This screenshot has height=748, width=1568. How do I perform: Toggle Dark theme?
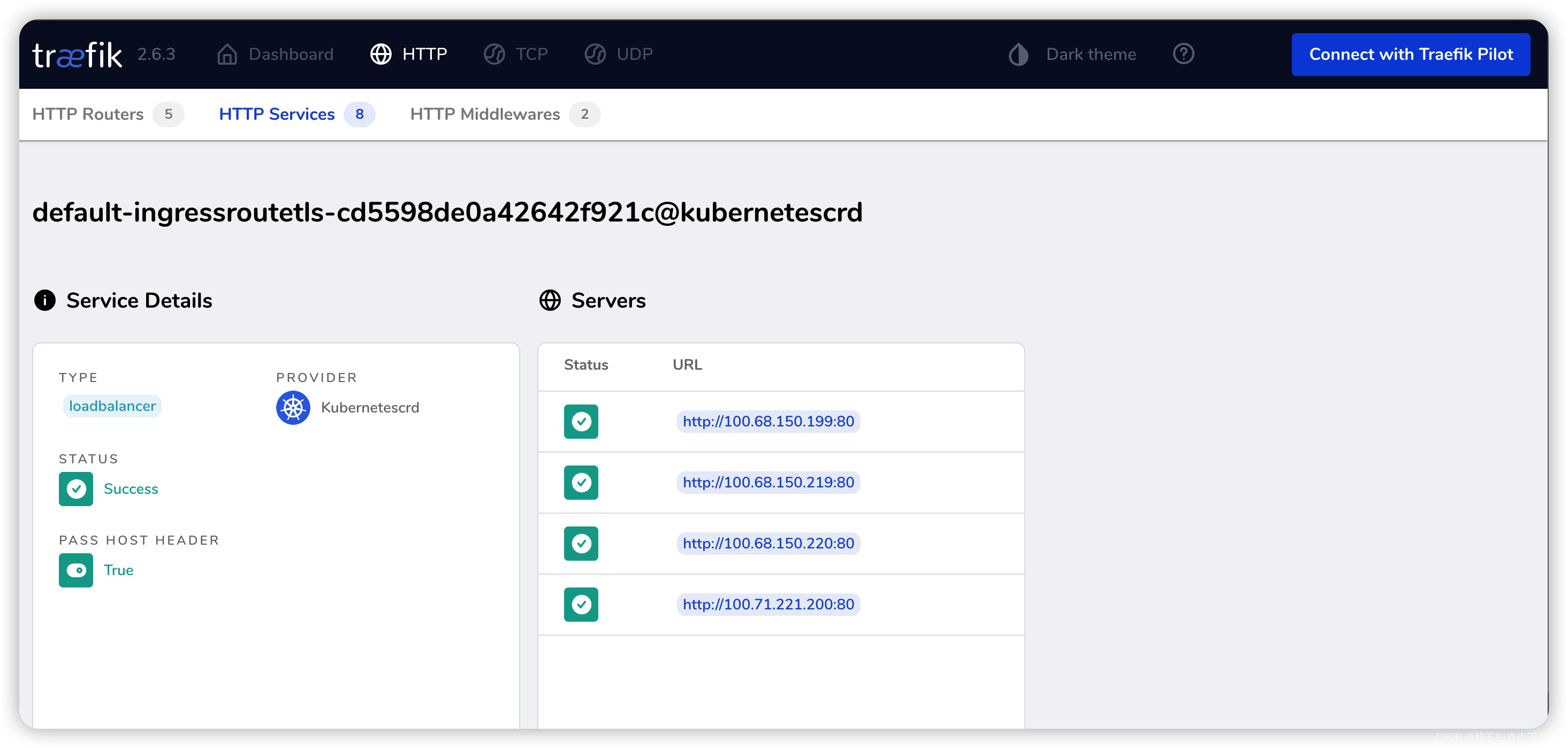point(1072,54)
